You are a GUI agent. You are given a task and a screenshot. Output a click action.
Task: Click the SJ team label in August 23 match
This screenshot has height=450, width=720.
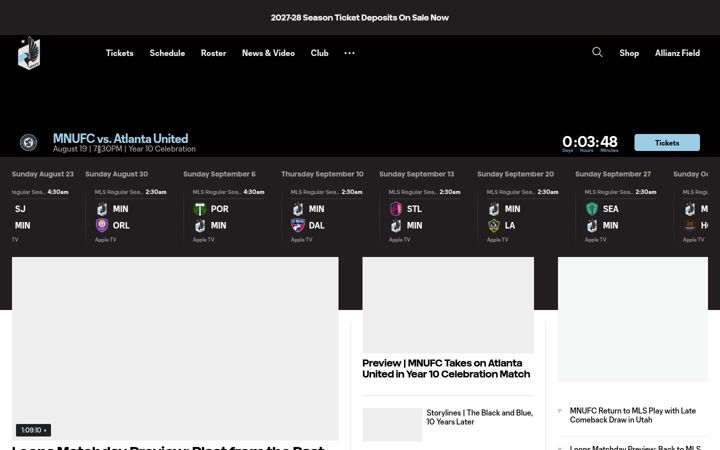(20, 209)
